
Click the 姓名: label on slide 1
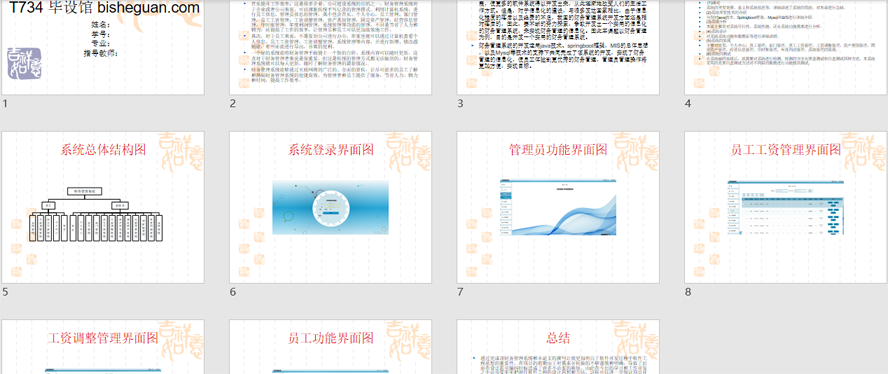100,25
